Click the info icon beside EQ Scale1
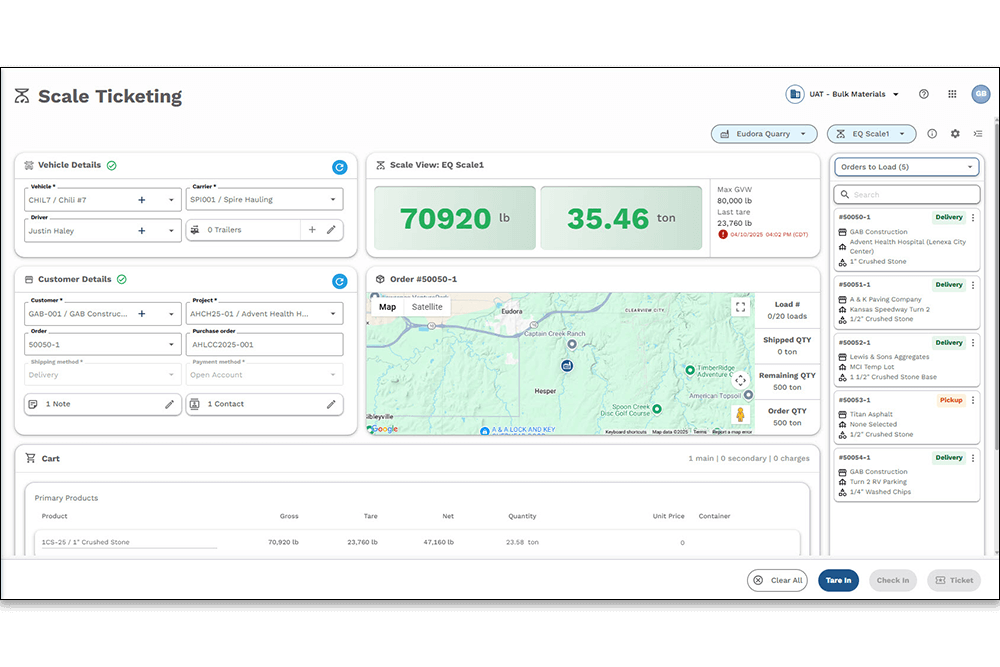This screenshot has width=1000, height=667. [932, 134]
